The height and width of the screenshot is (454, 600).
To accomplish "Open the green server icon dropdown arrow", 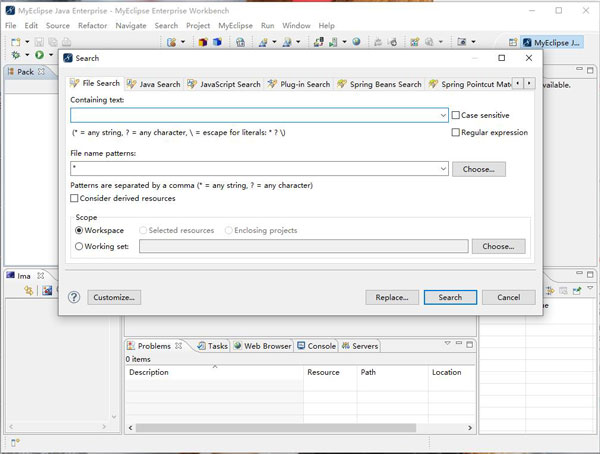I will 344,42.
